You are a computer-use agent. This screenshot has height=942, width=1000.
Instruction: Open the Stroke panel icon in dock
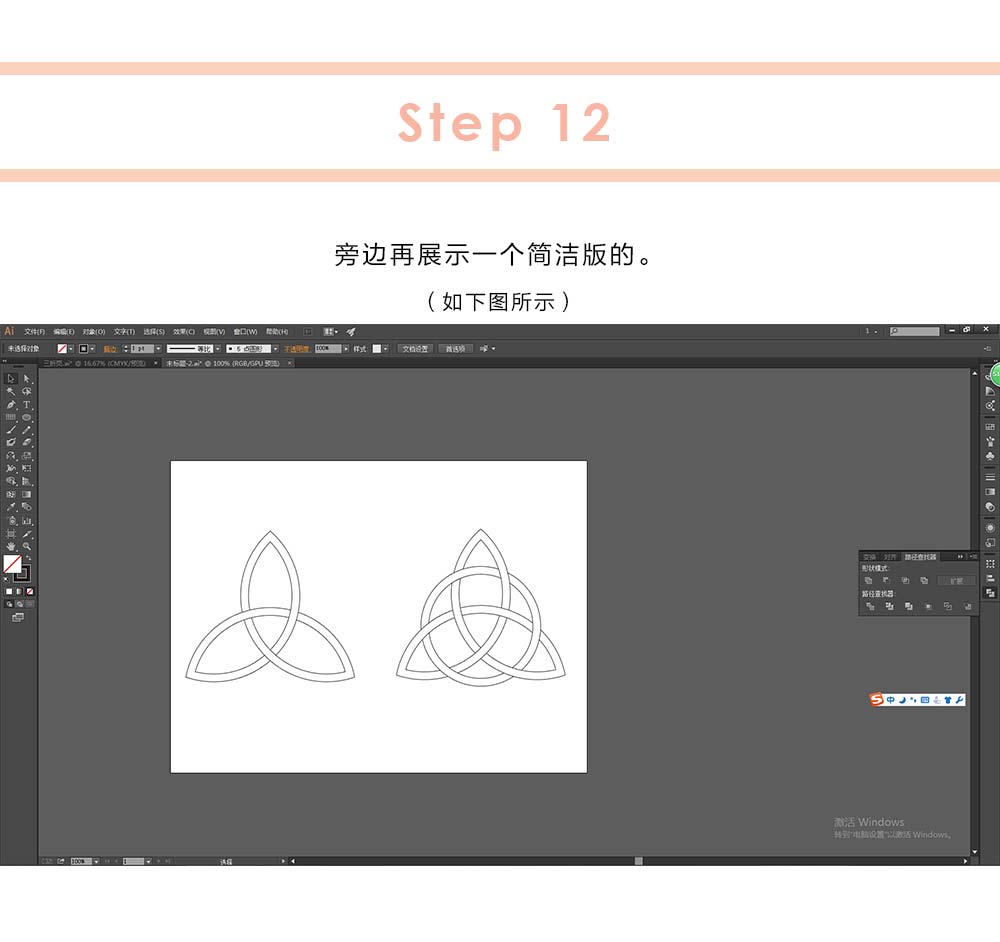(990, 477)
